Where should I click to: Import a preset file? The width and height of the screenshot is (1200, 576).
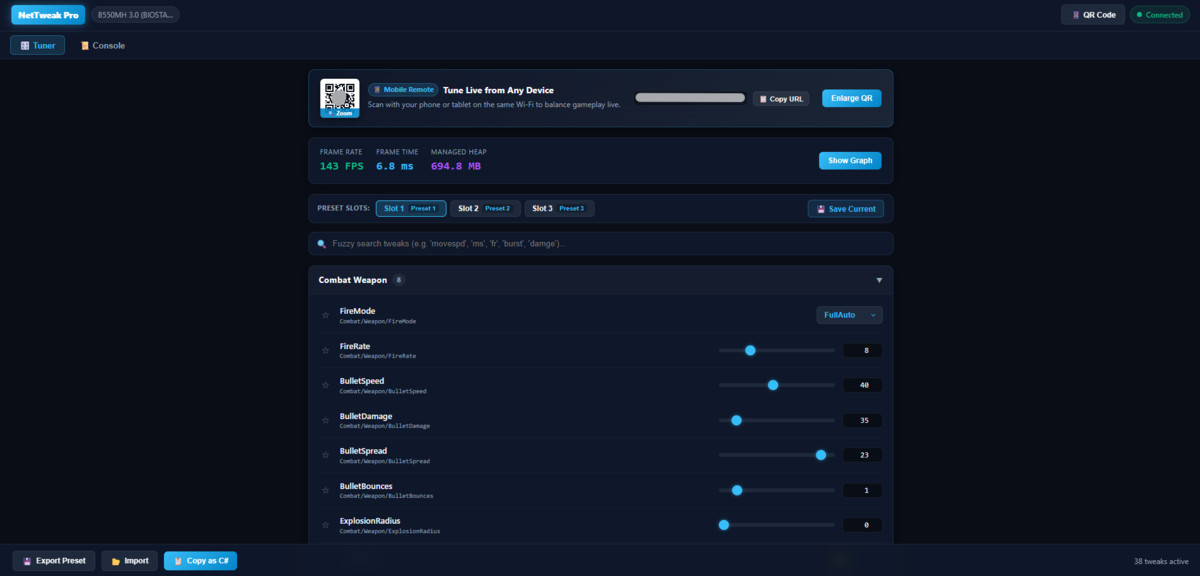click(130, 560)
